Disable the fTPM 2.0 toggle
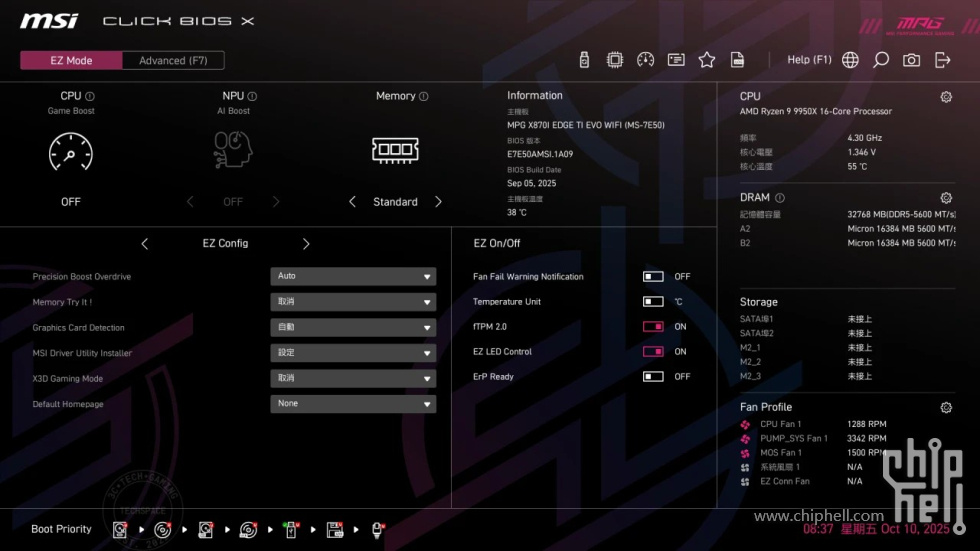This screenshot has height=551, width=980. point(653,327)
